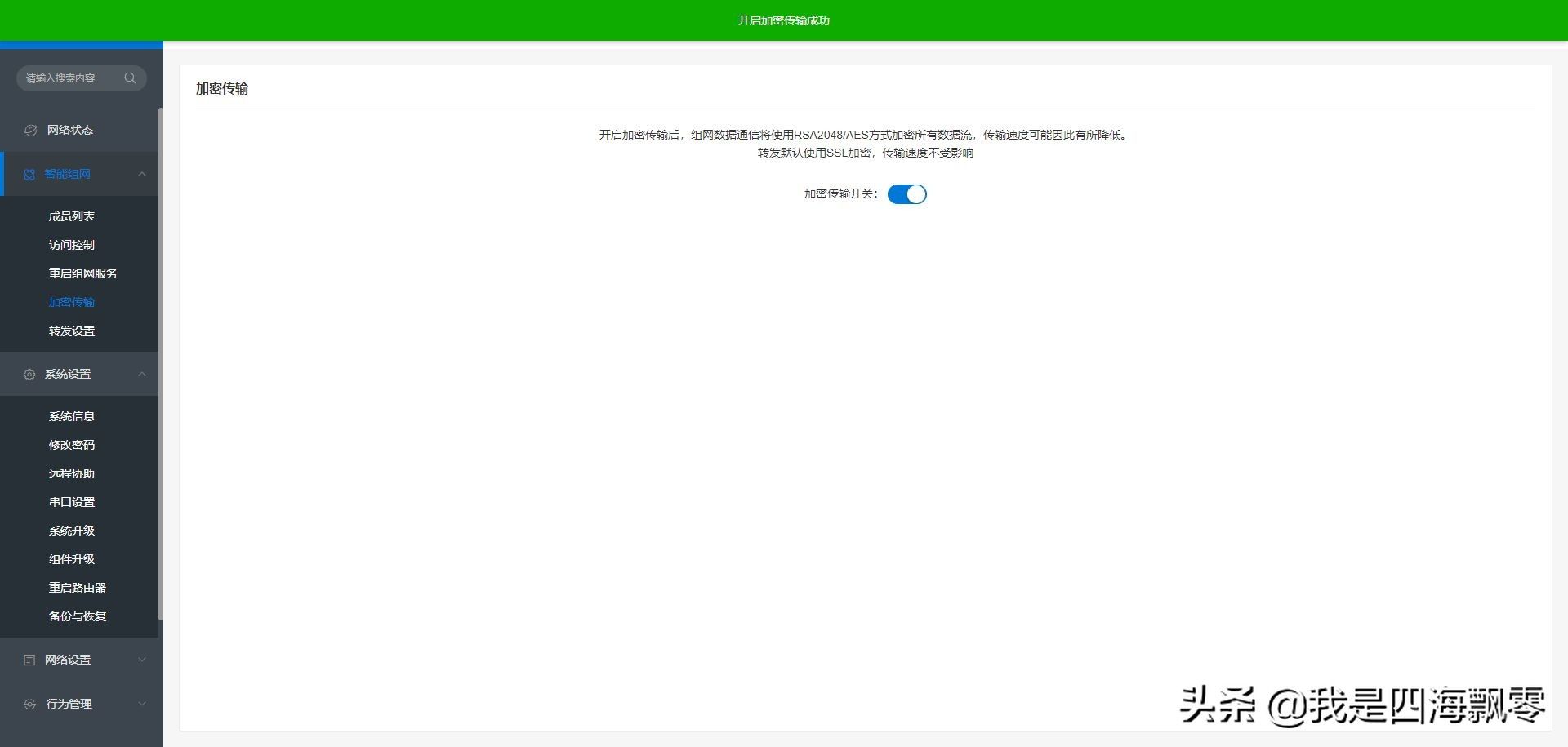Viewport: 1568px width, 747px height.
Task: Click the 网络设置 sidebar icon
Action: click(29, 660)
